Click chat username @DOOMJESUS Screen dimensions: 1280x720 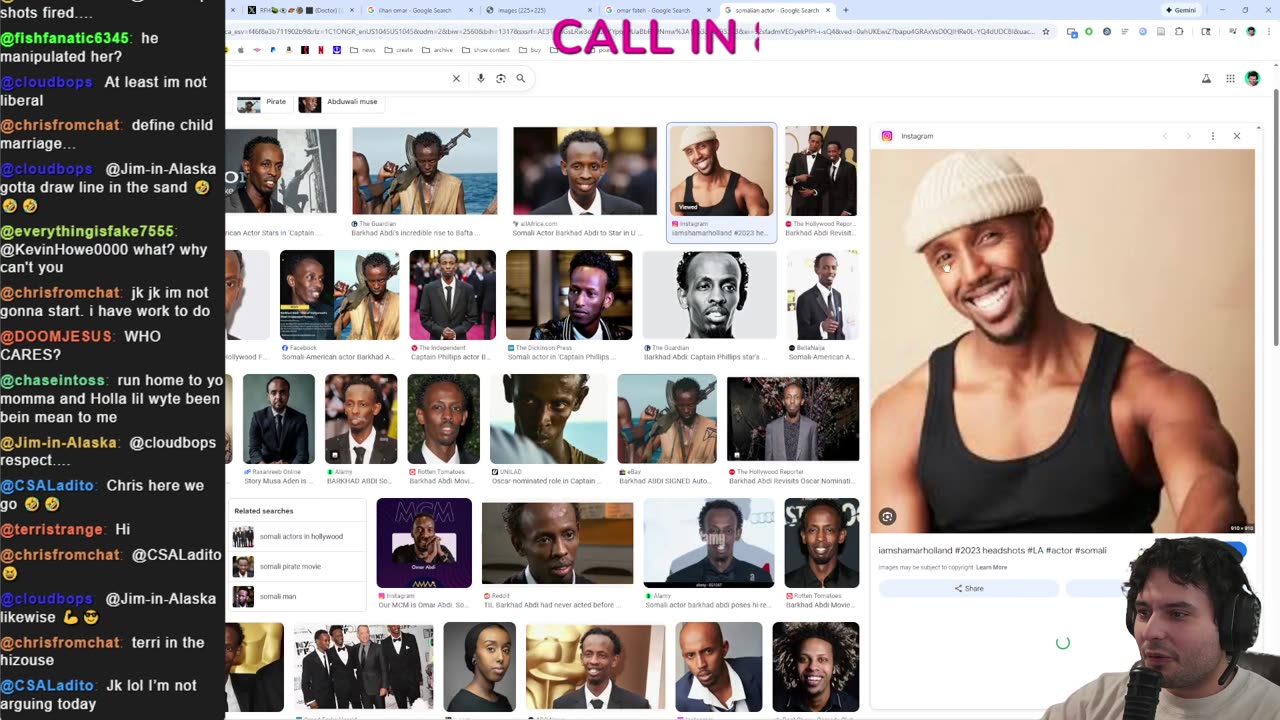point(56,337)
